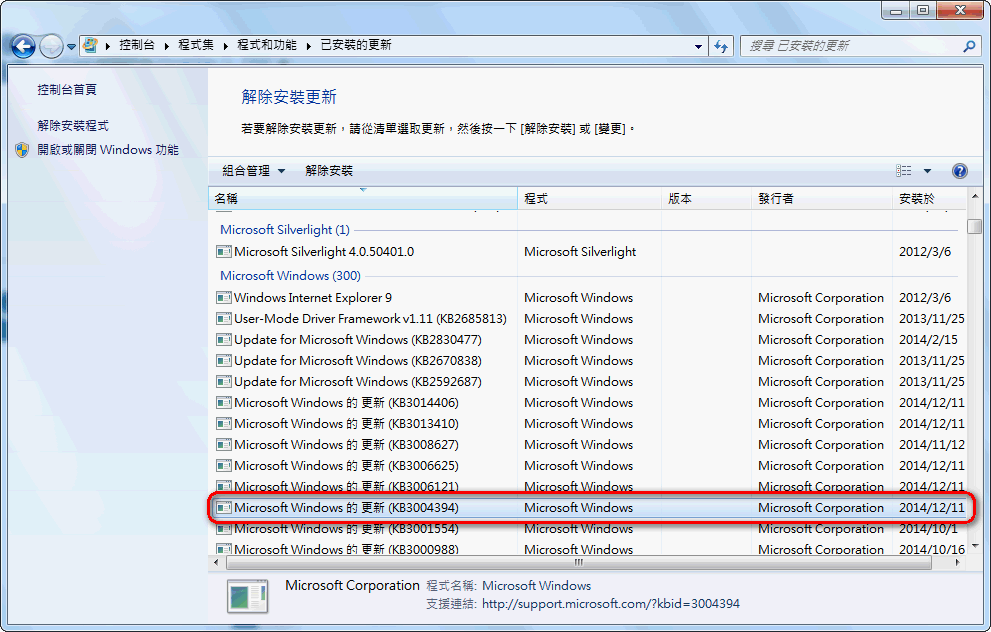This screenshot has width=991, height=632.
Task: Select Windows Internet Explorer 9 entry name
Action: click(x=313, y=298)
